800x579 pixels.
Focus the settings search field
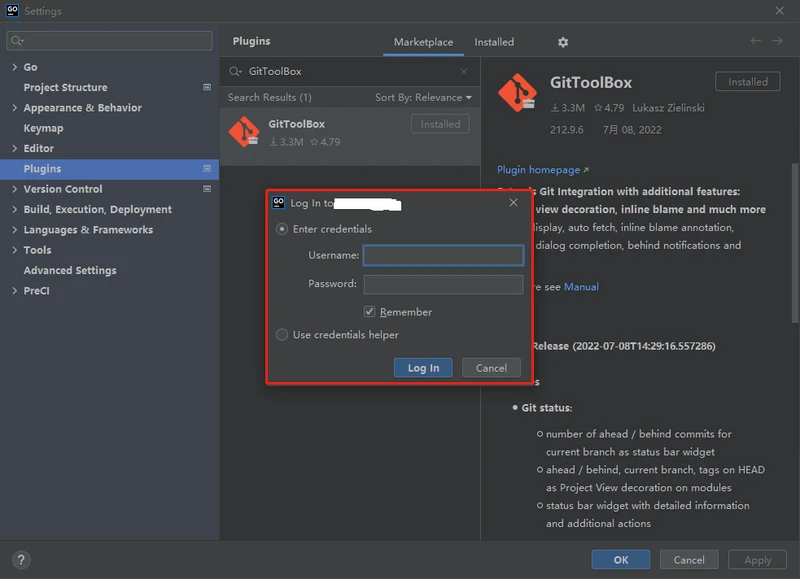(109, 40)
